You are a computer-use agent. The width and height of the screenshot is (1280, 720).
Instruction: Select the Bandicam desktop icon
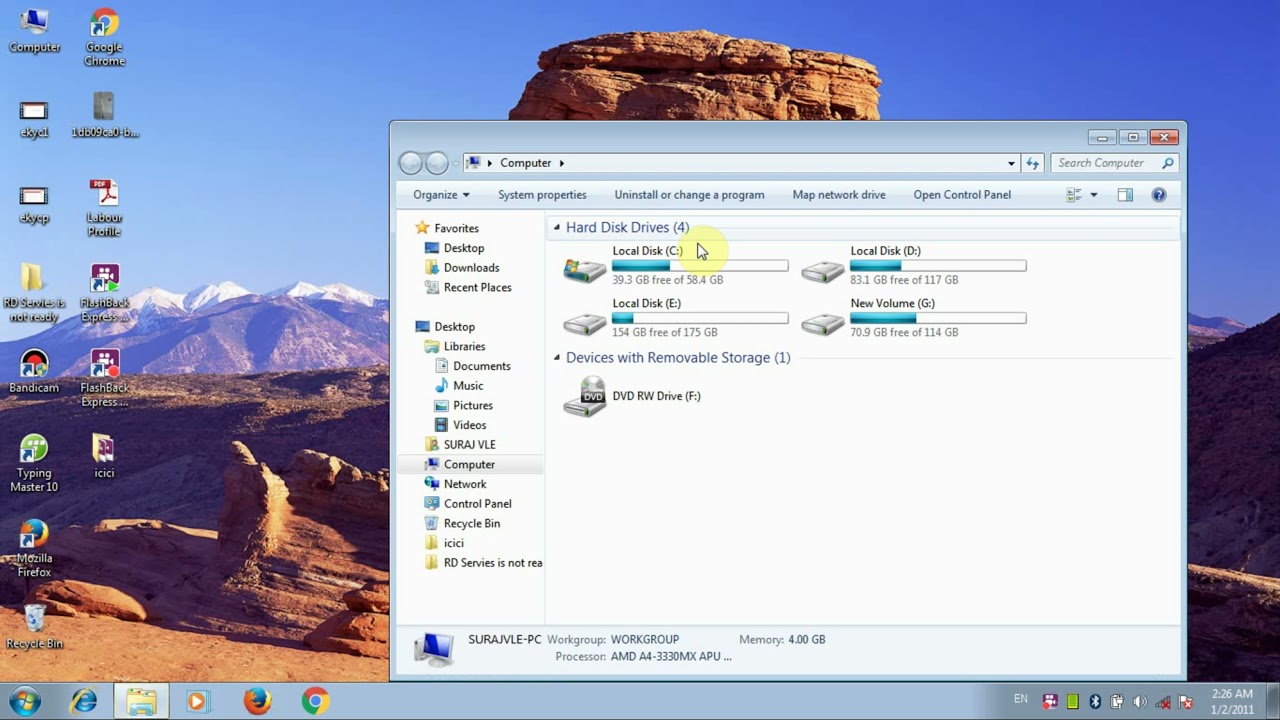click(x=34, y=372)
